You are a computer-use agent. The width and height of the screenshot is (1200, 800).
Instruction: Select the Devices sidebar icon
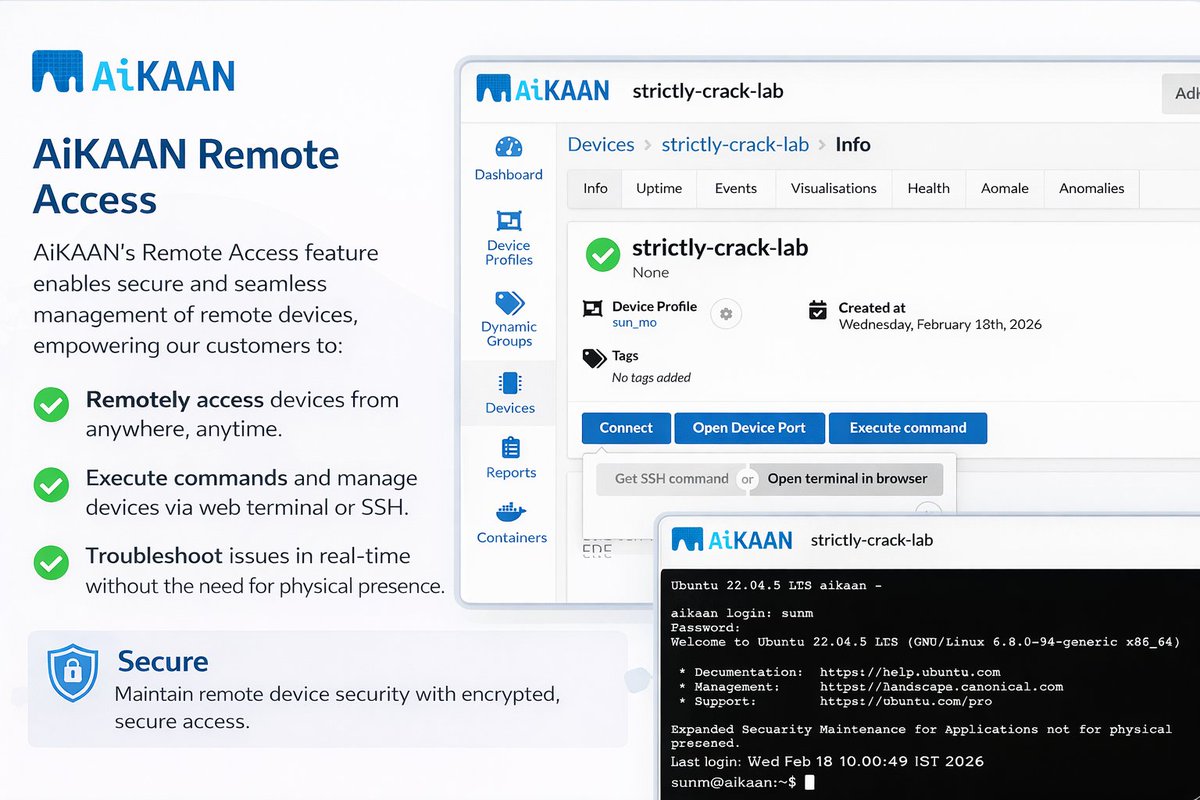pos(510,383)
